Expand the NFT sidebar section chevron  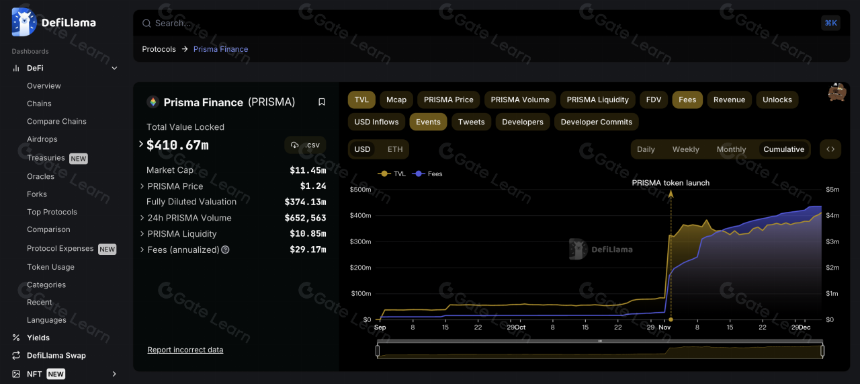pyautogui.click(x=114, y=374)
